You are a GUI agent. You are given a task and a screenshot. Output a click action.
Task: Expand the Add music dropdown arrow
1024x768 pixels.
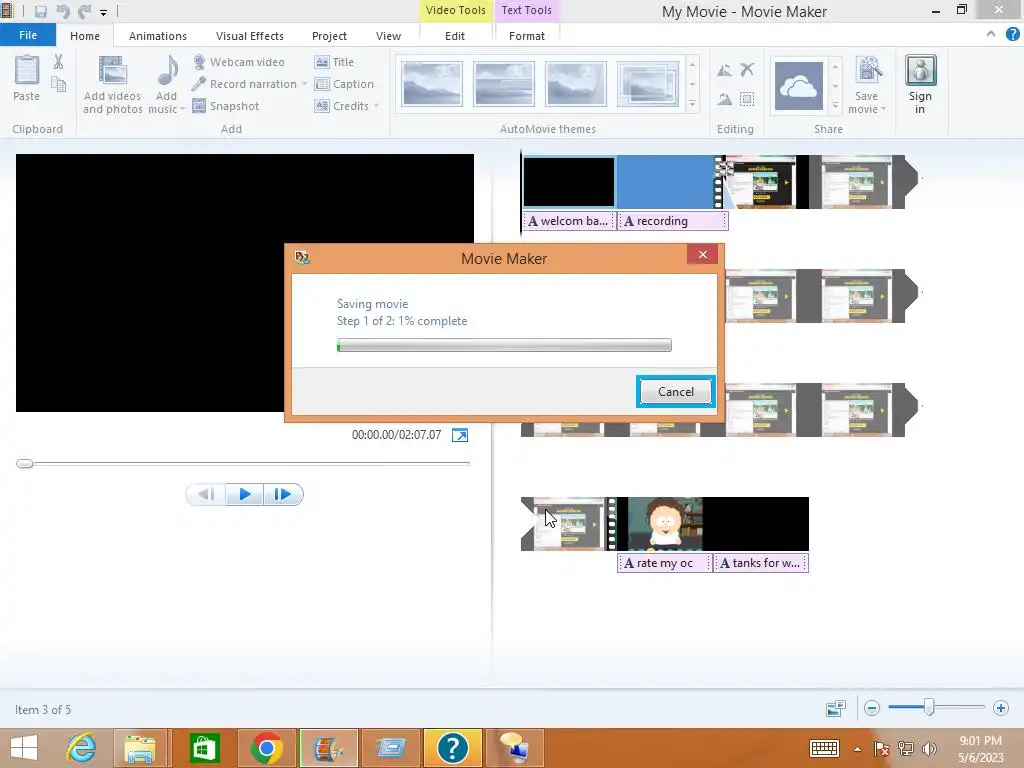click(183, 109)
